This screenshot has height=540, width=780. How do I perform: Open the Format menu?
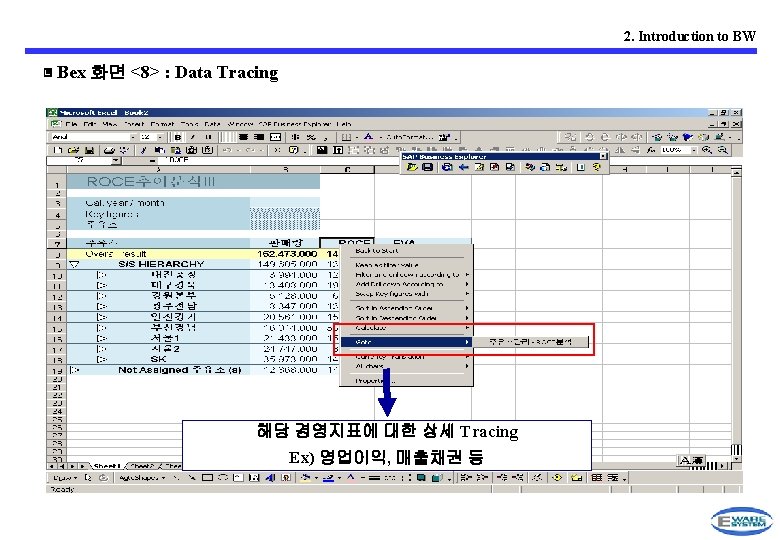pos(162,124)
